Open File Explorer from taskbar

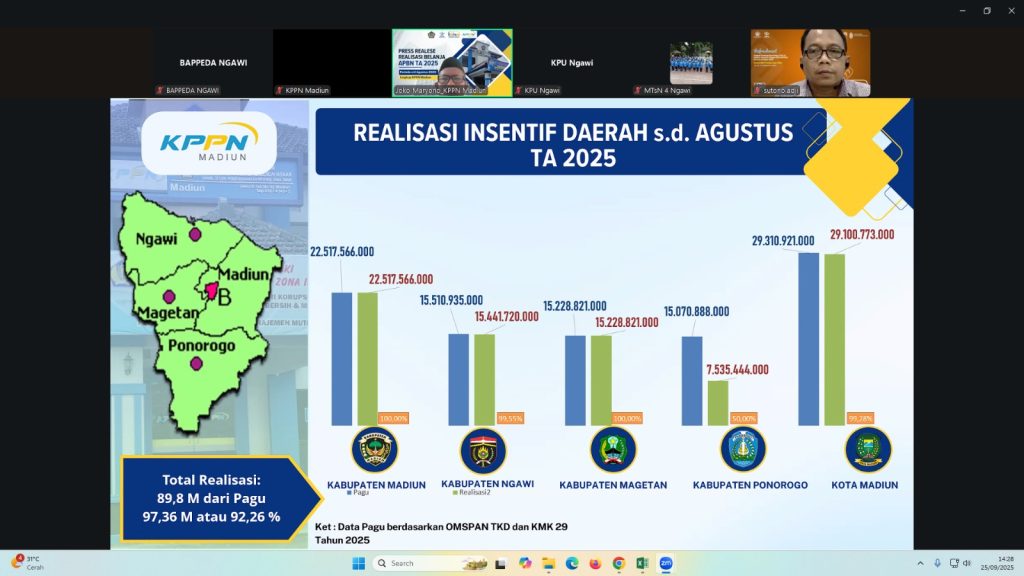pyautogui.click(x=549, y=563)
